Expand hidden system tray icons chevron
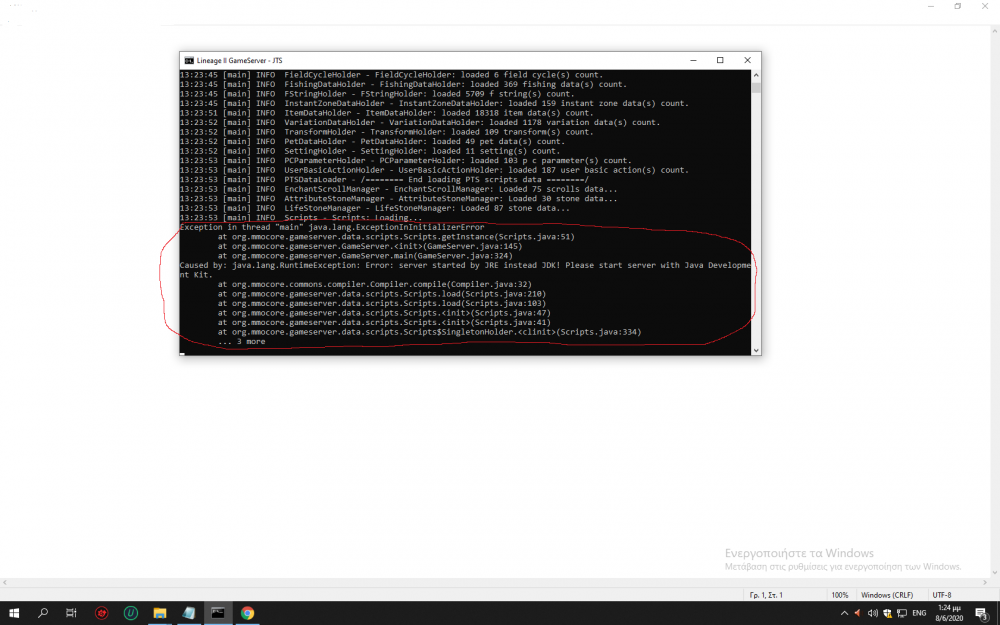The width and height of the screenshot is (1000, 625). coord(844,613)
